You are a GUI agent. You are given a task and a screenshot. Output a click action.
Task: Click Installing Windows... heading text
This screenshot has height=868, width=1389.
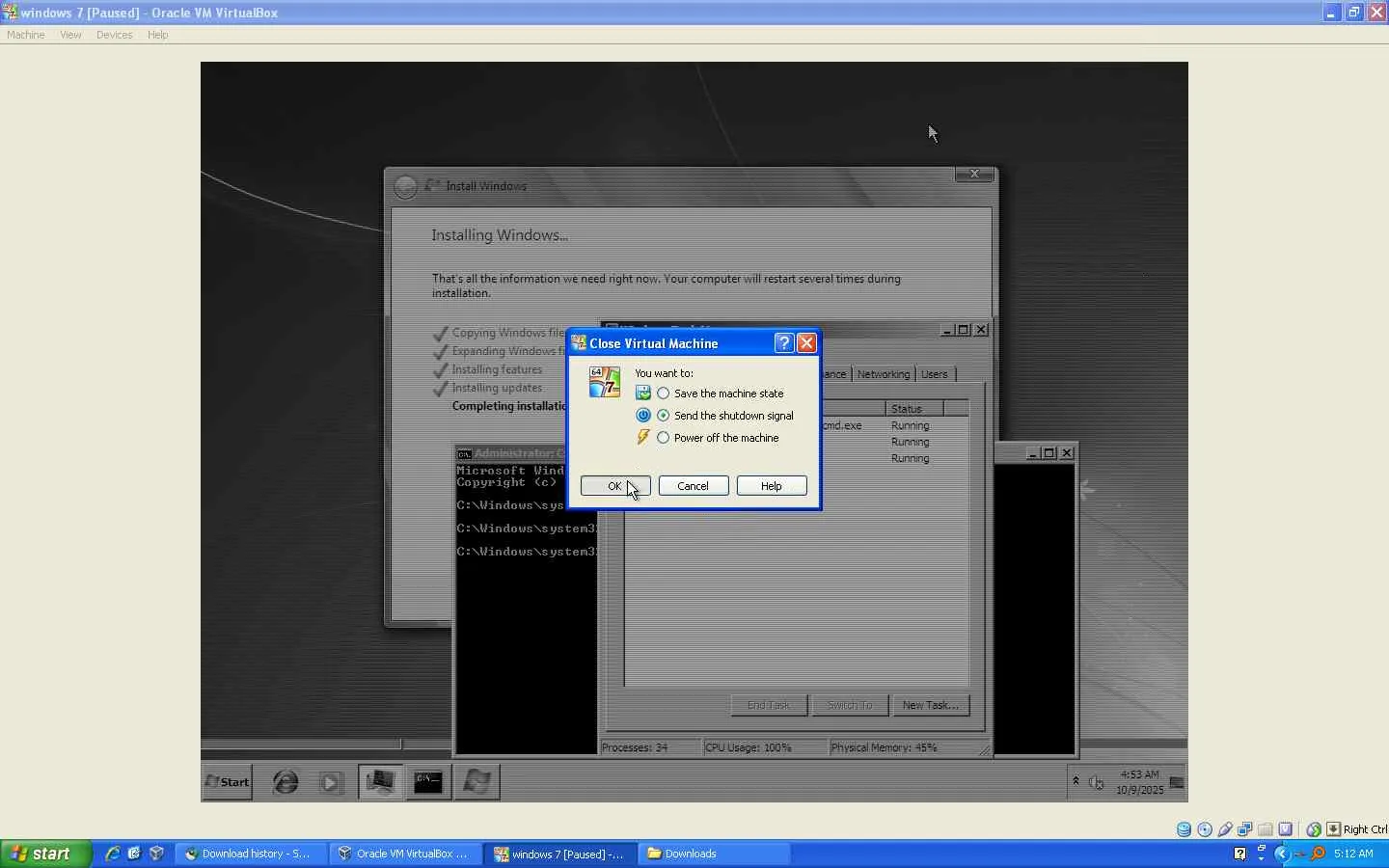click(x=500, y=235)
